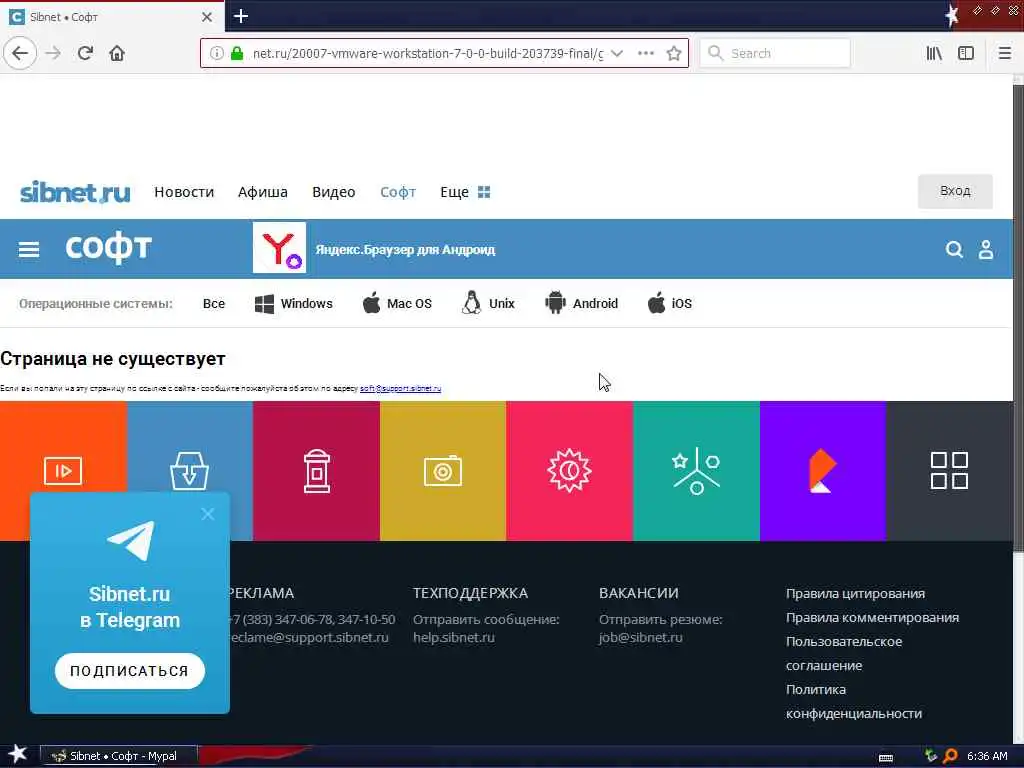Filter software by Windows
The image size is (1024, 768).
(x=293, y=304)
